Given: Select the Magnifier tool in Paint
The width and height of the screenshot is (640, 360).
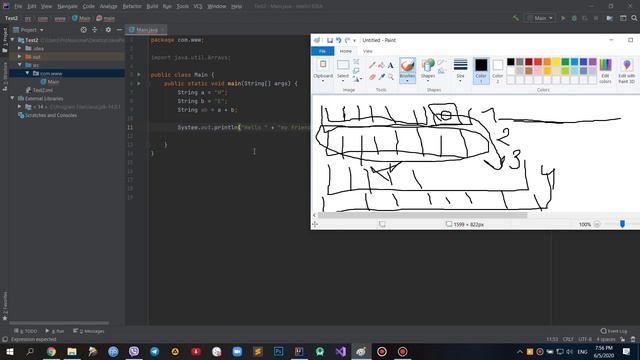Looking at the screenshot, I should [391, 77].
